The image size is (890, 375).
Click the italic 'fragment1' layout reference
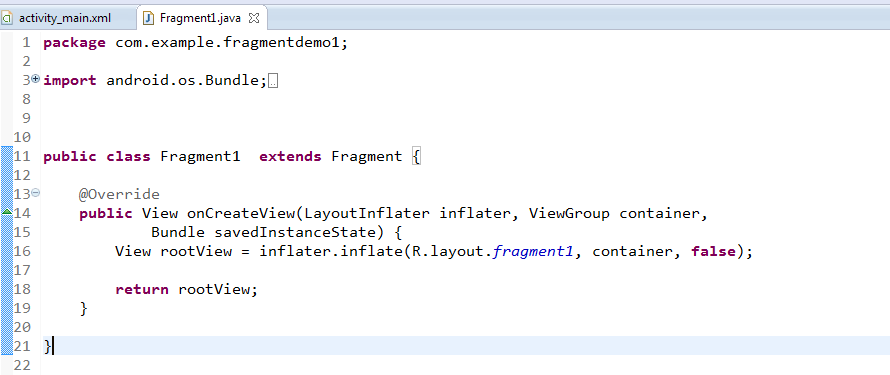point(534,251)
